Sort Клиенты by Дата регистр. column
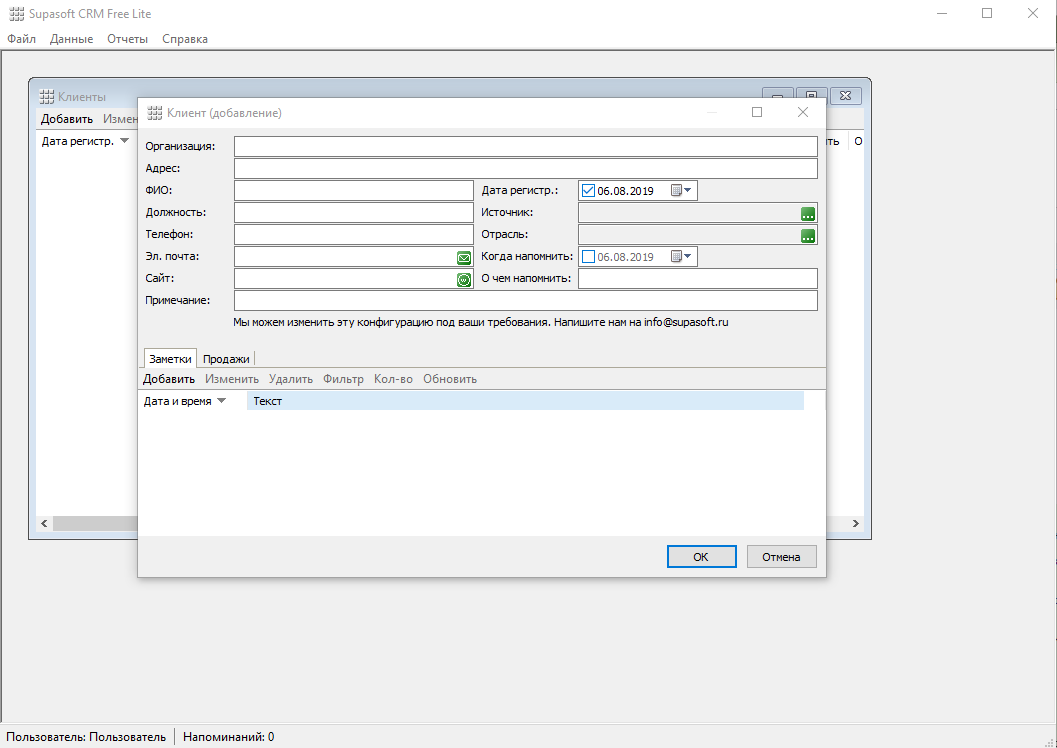The image size is (1057, 748). pyautogui.click(x=85, y=141)
